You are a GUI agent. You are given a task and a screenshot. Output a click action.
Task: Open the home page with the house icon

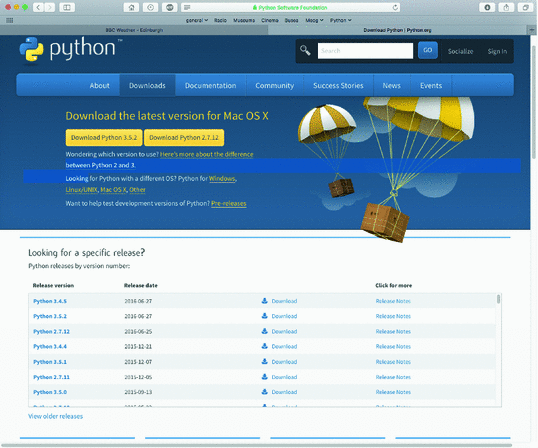point(131,7)
